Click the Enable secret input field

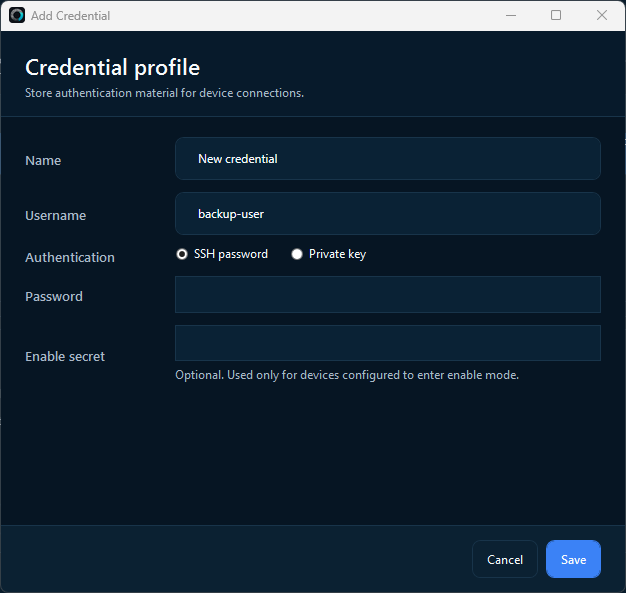[x=388, y=343]
